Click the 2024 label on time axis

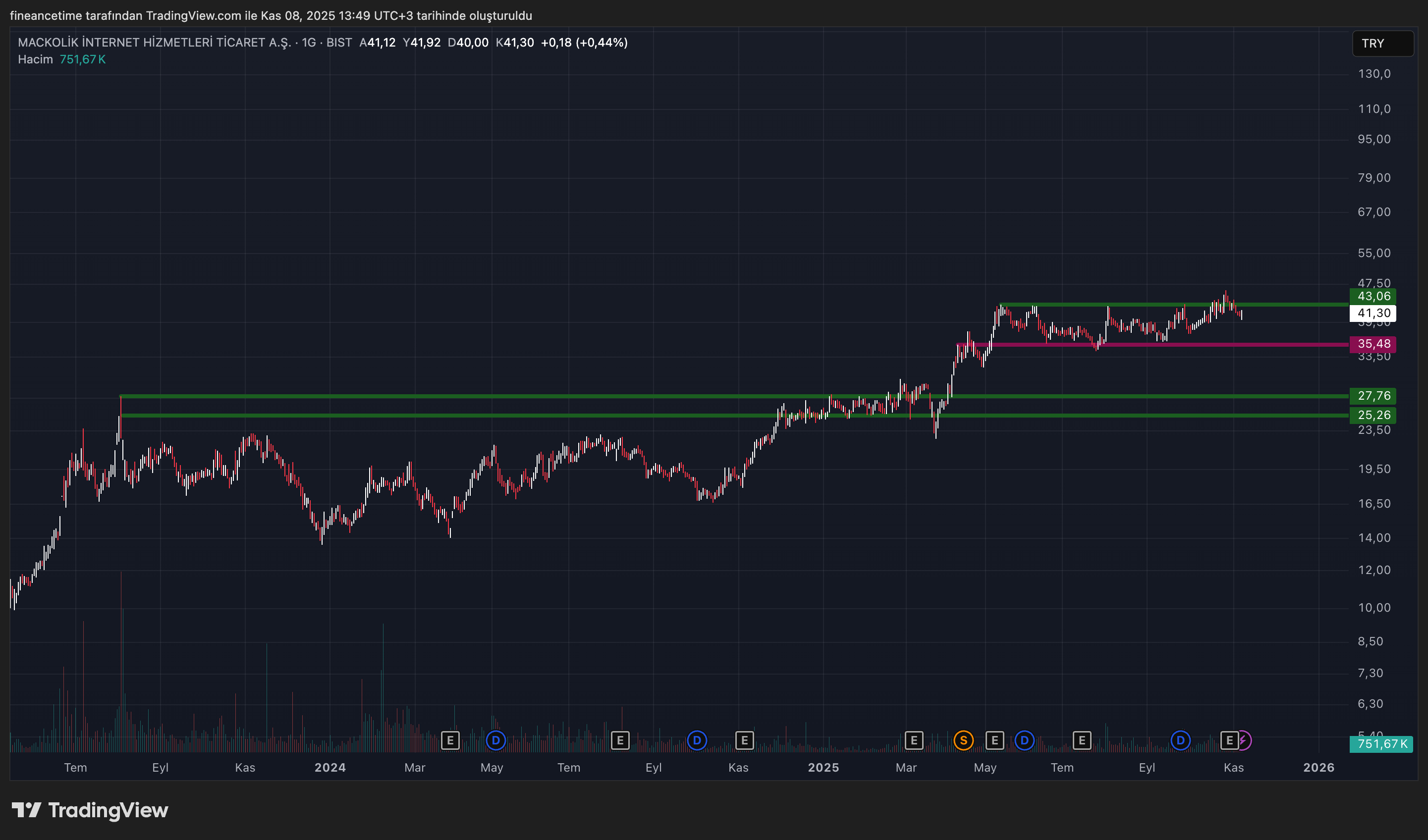tap(330, 768)
